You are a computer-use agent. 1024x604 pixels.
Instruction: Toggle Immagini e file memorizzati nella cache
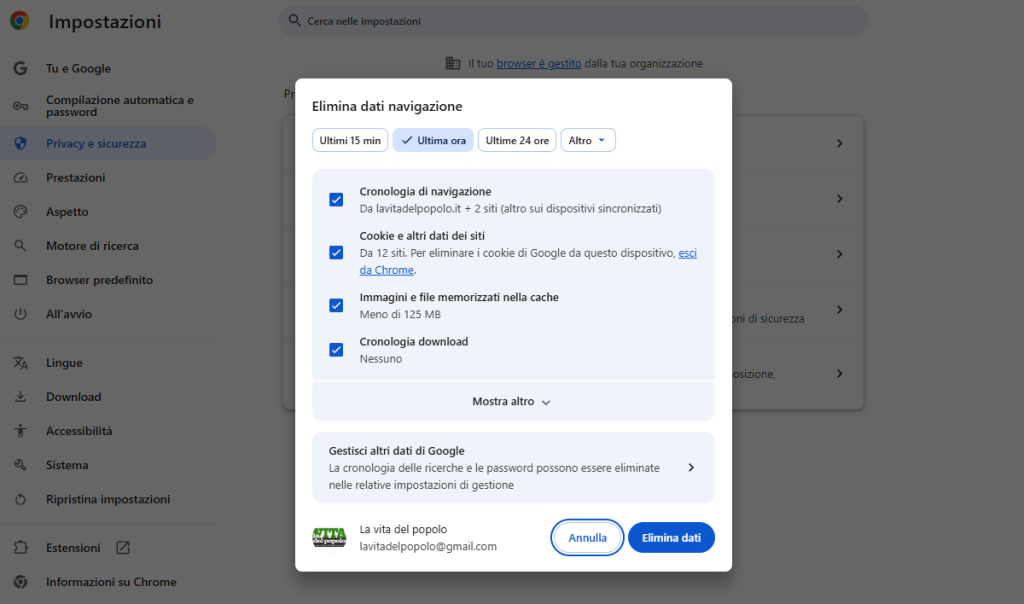[336, 305]
